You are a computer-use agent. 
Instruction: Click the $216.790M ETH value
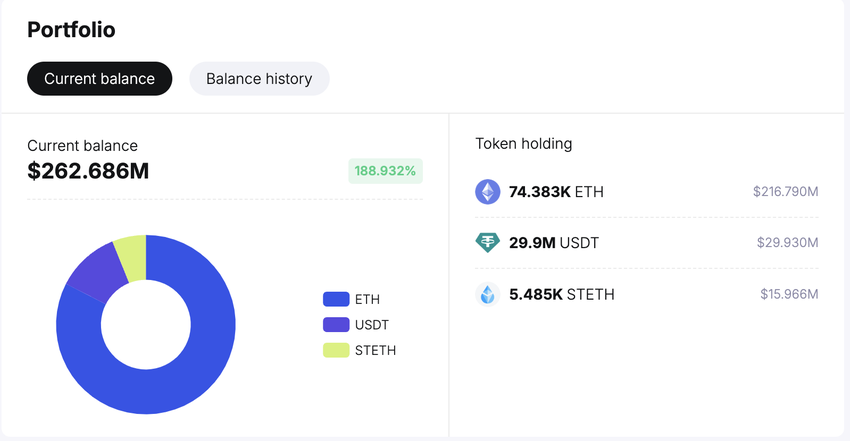click(785, 191)
